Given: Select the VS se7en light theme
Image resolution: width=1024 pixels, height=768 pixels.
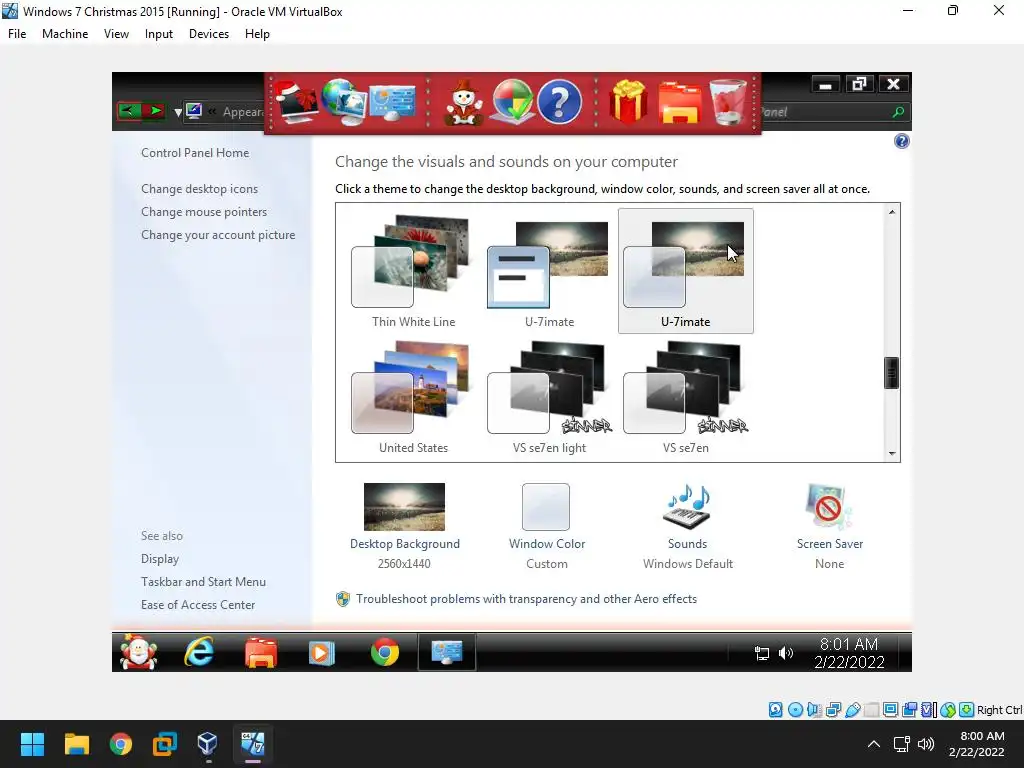Looking at the screenshot, I should point(549,398).
